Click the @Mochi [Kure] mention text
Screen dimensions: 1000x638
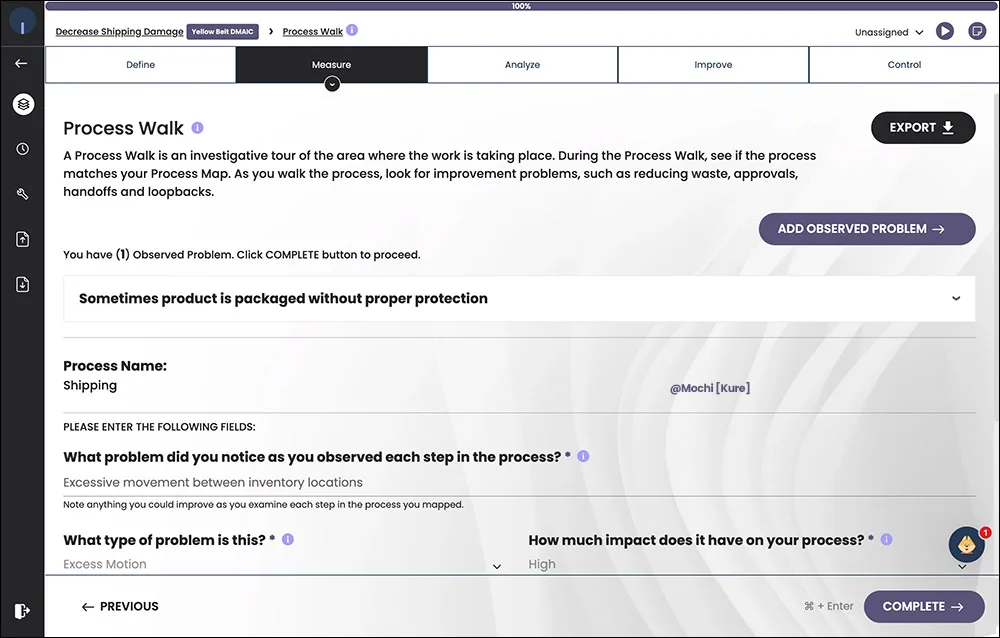[710, 388]
